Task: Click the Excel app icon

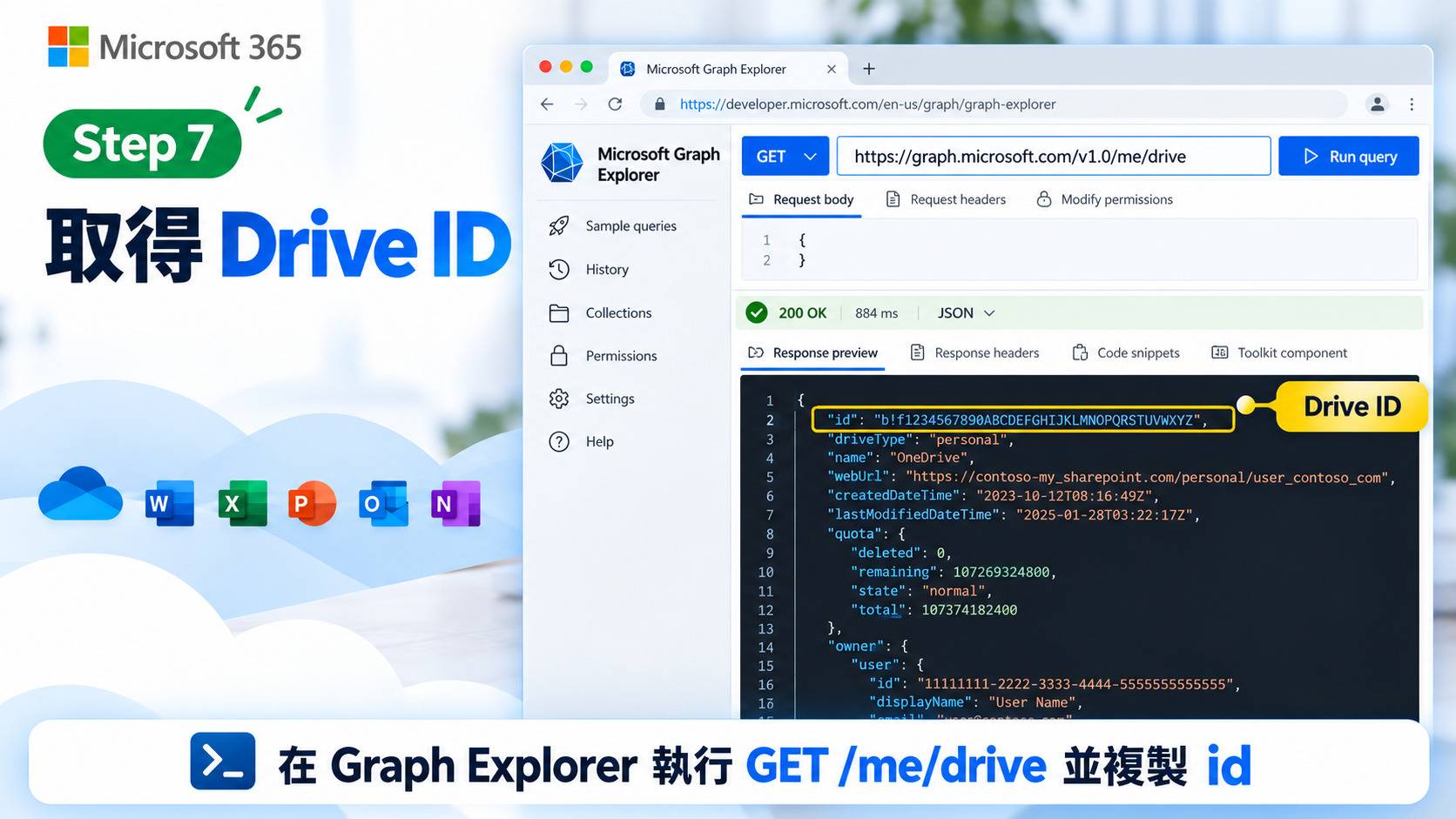Action: 242,503
